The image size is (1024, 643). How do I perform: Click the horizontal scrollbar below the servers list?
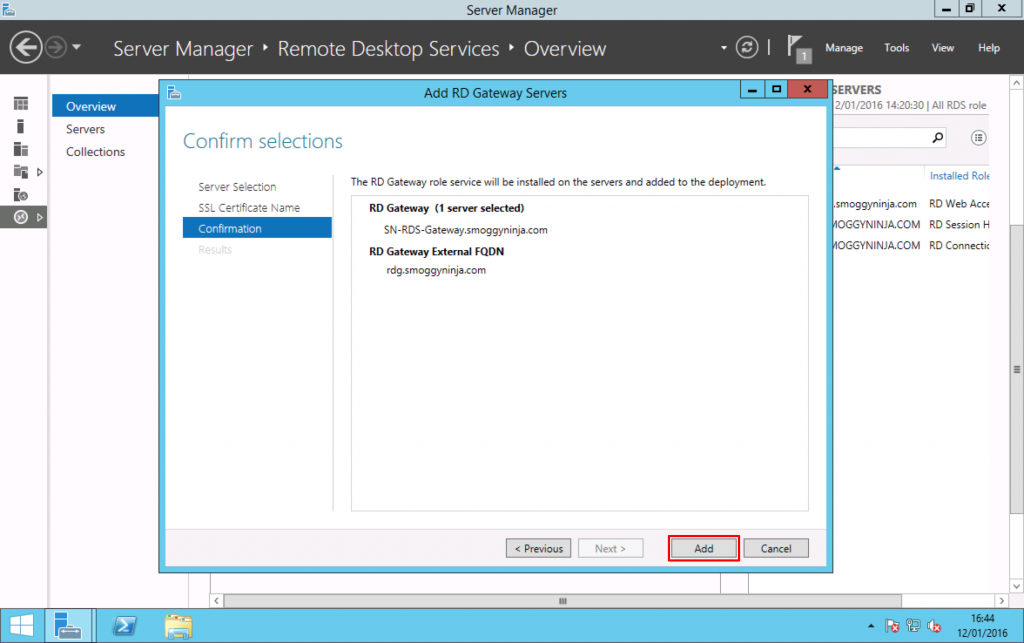tap(560, 600)
